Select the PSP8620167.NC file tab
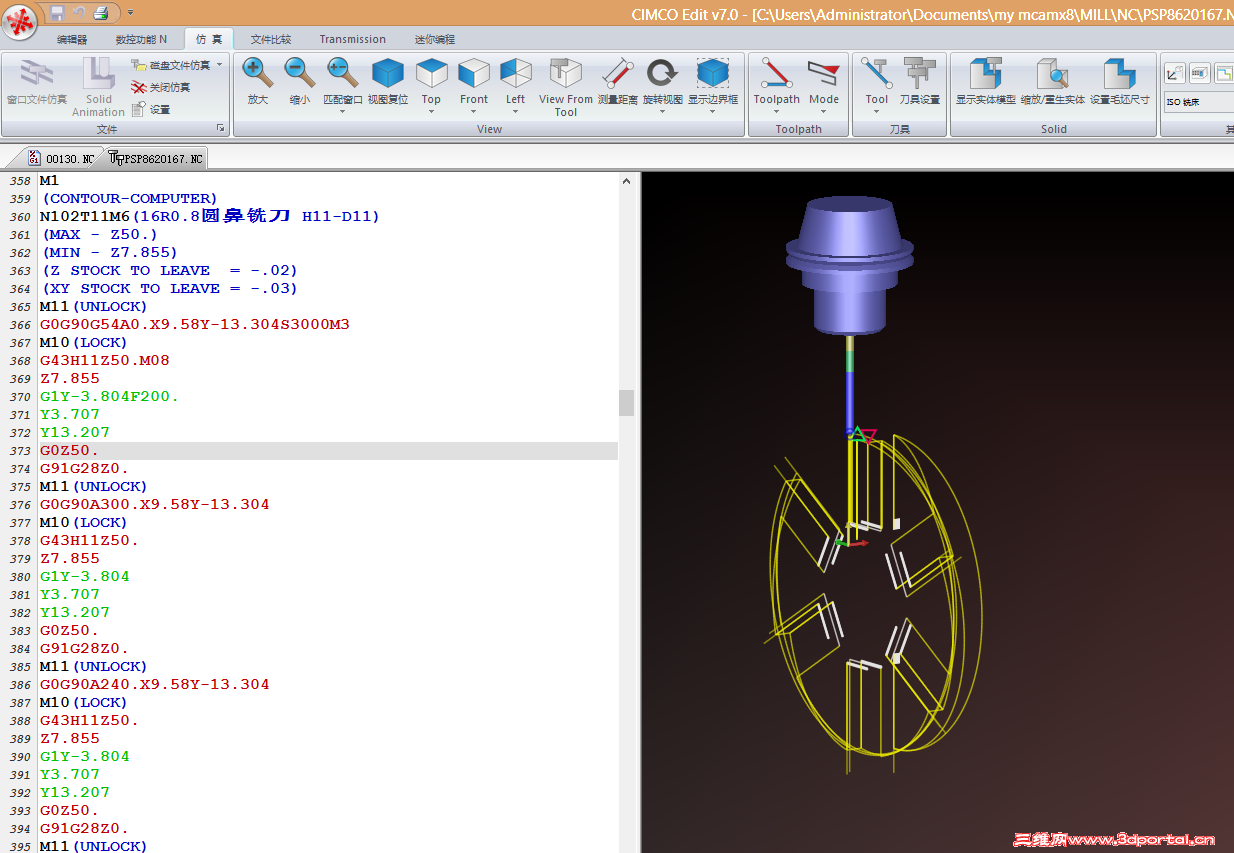 click(155, 158)
